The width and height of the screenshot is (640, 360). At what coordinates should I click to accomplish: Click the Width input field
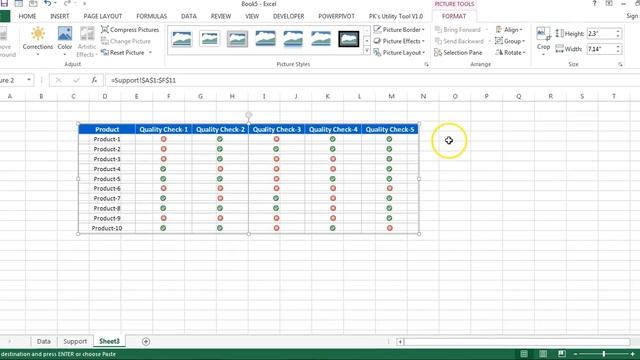[x=600, y=49]
